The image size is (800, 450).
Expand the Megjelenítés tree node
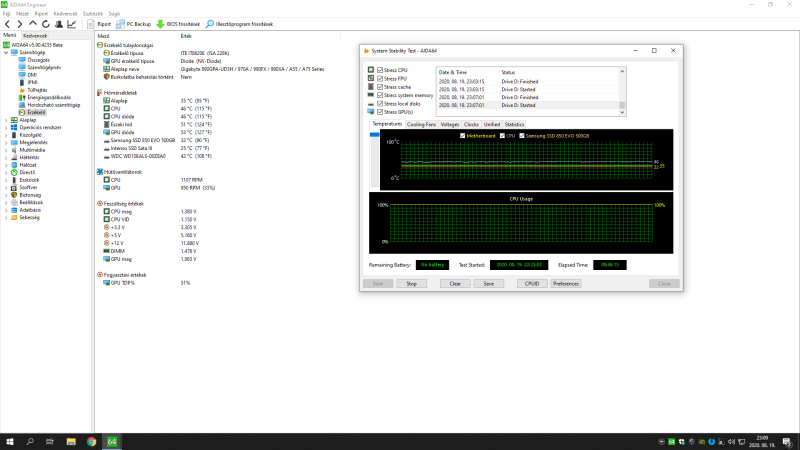click(x=6, y=142)
